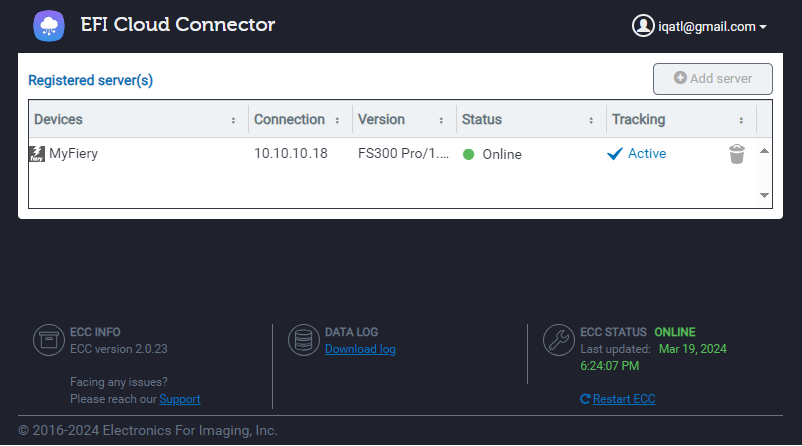
Task: Click the Restart ECC link
Action: [624, 399]
